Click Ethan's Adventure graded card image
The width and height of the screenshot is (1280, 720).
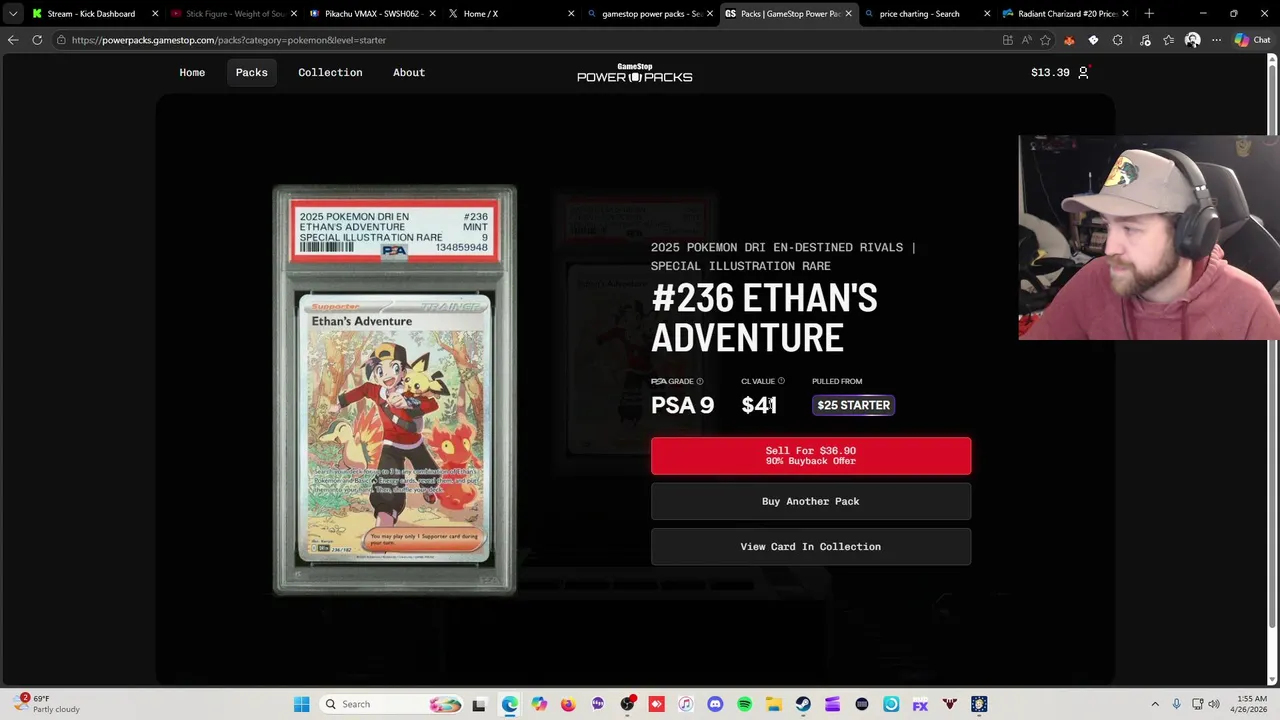[395, 390]
